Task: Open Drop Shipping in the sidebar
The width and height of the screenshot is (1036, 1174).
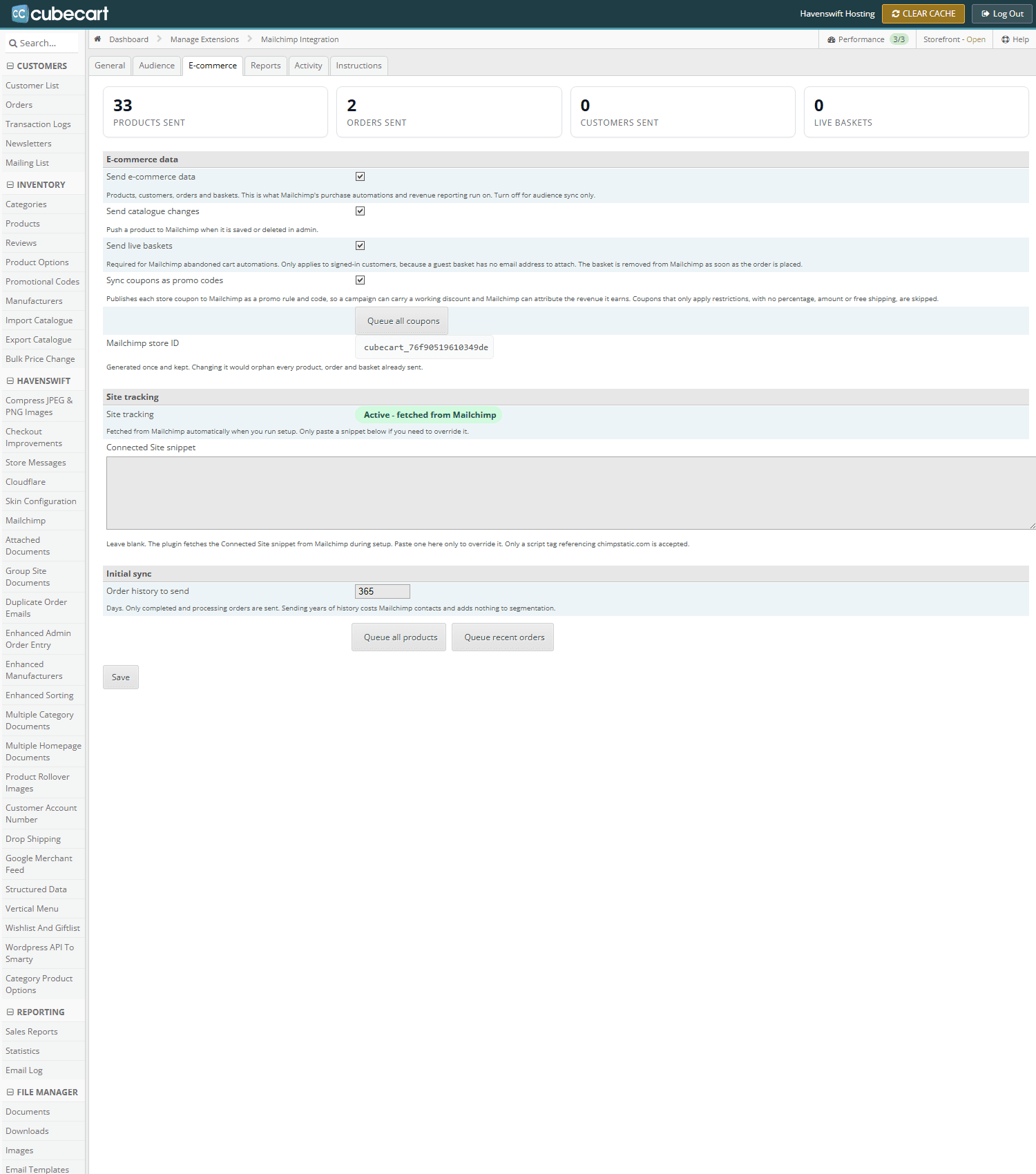Action: (33, 839)
